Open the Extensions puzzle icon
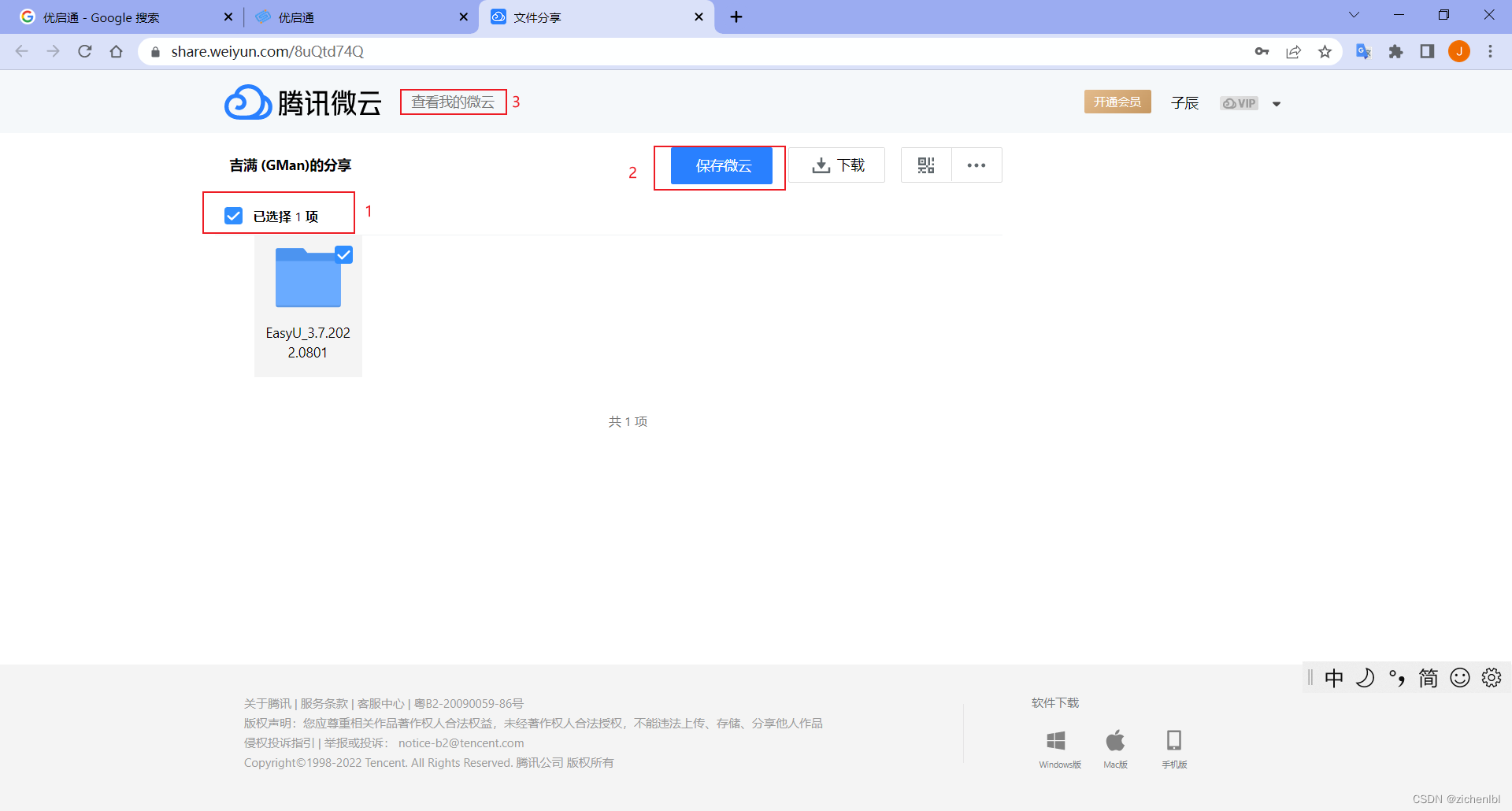 (1395, 51)
